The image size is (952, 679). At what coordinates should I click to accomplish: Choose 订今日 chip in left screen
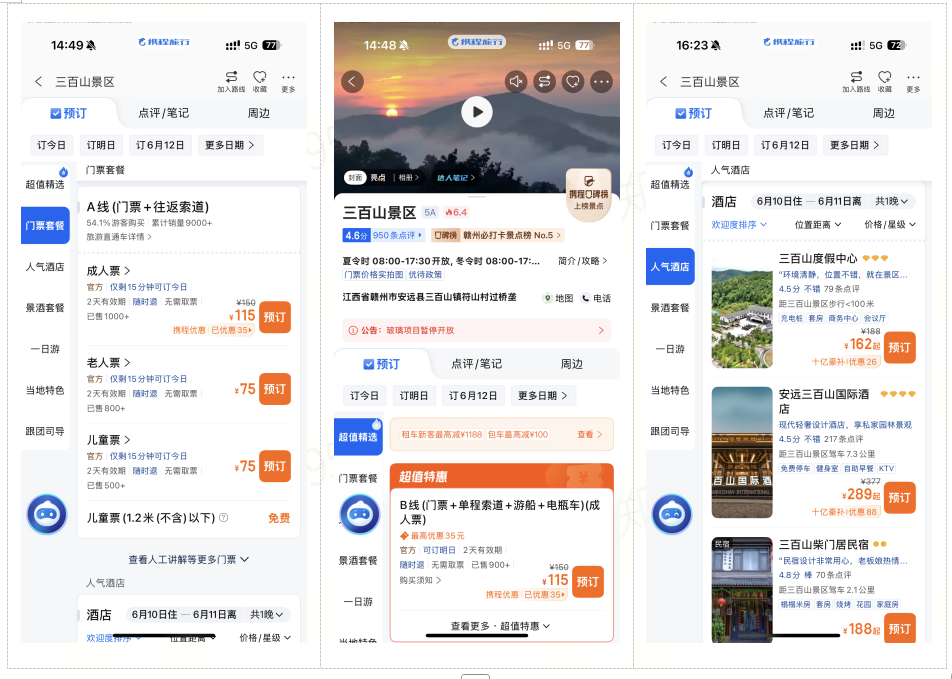tap(51, 145)
